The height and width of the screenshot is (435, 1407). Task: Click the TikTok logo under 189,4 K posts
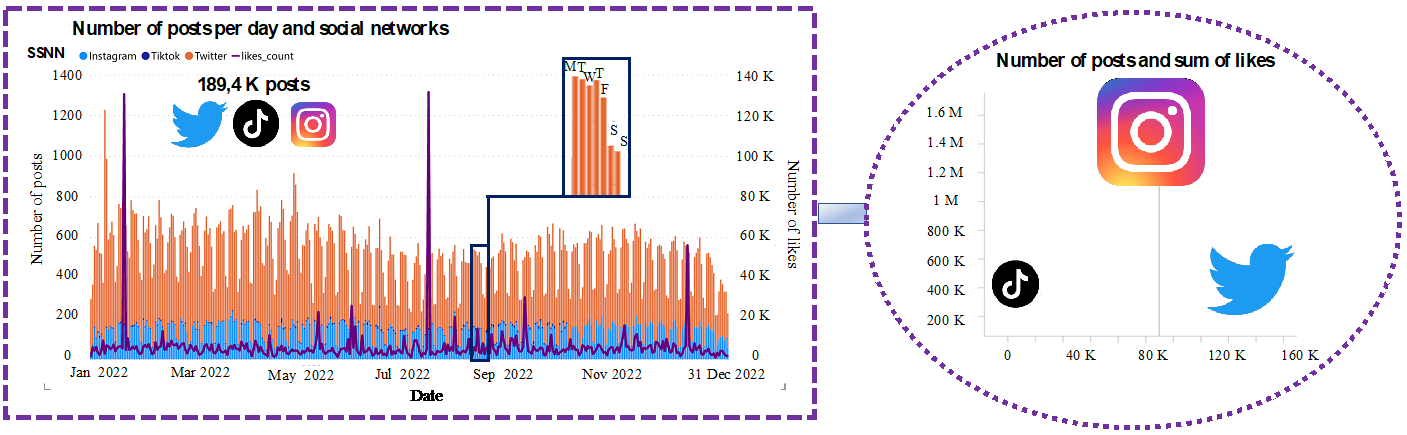point(256,124)
